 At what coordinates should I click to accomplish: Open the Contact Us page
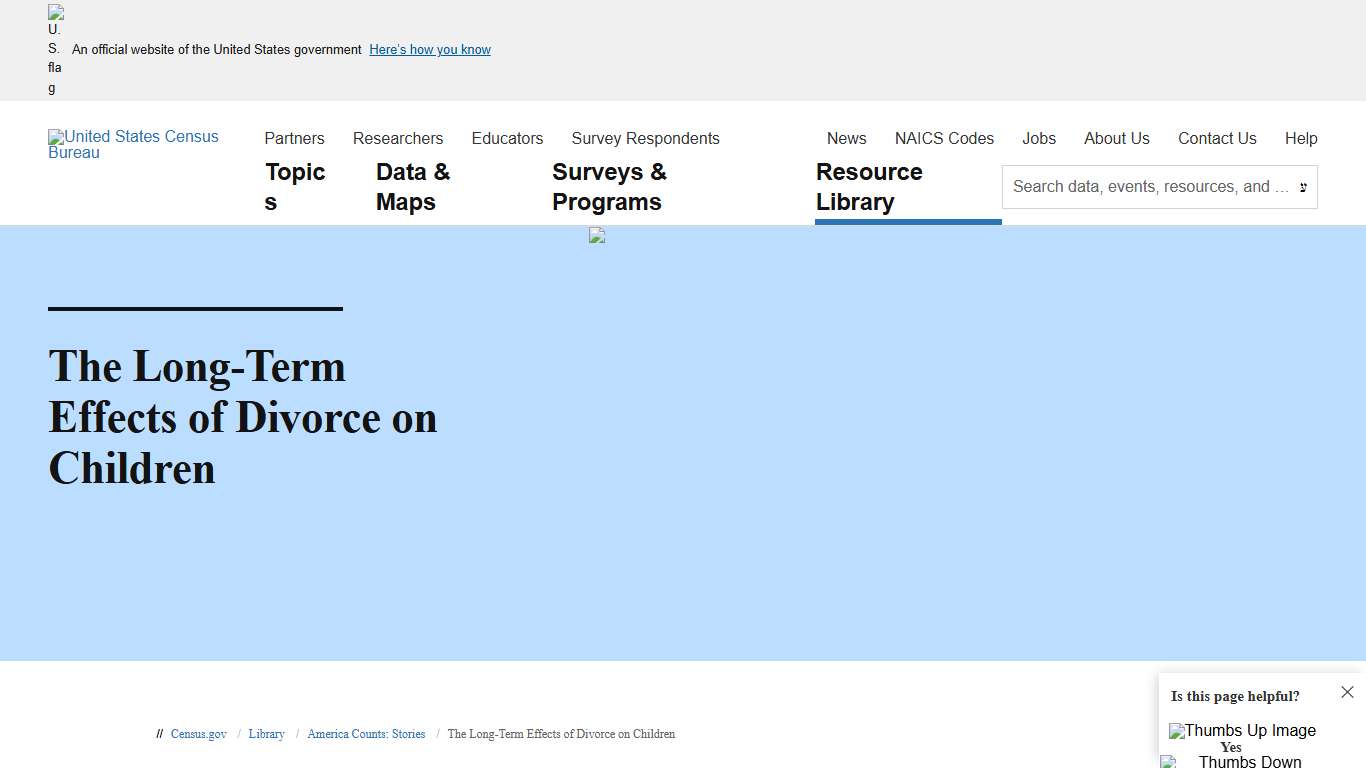click(1217, 138)
